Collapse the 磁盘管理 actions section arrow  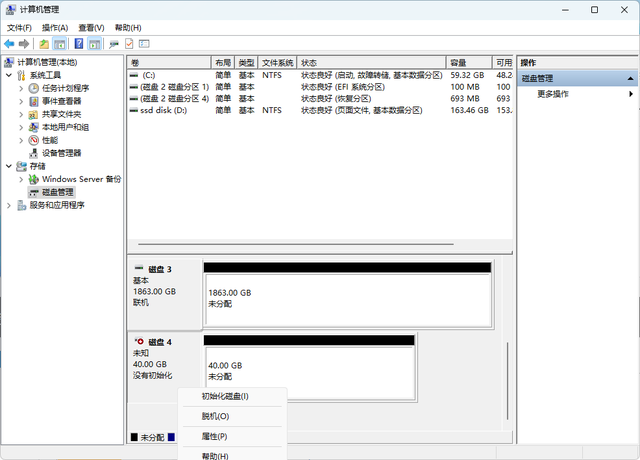[x=630, y=78]
